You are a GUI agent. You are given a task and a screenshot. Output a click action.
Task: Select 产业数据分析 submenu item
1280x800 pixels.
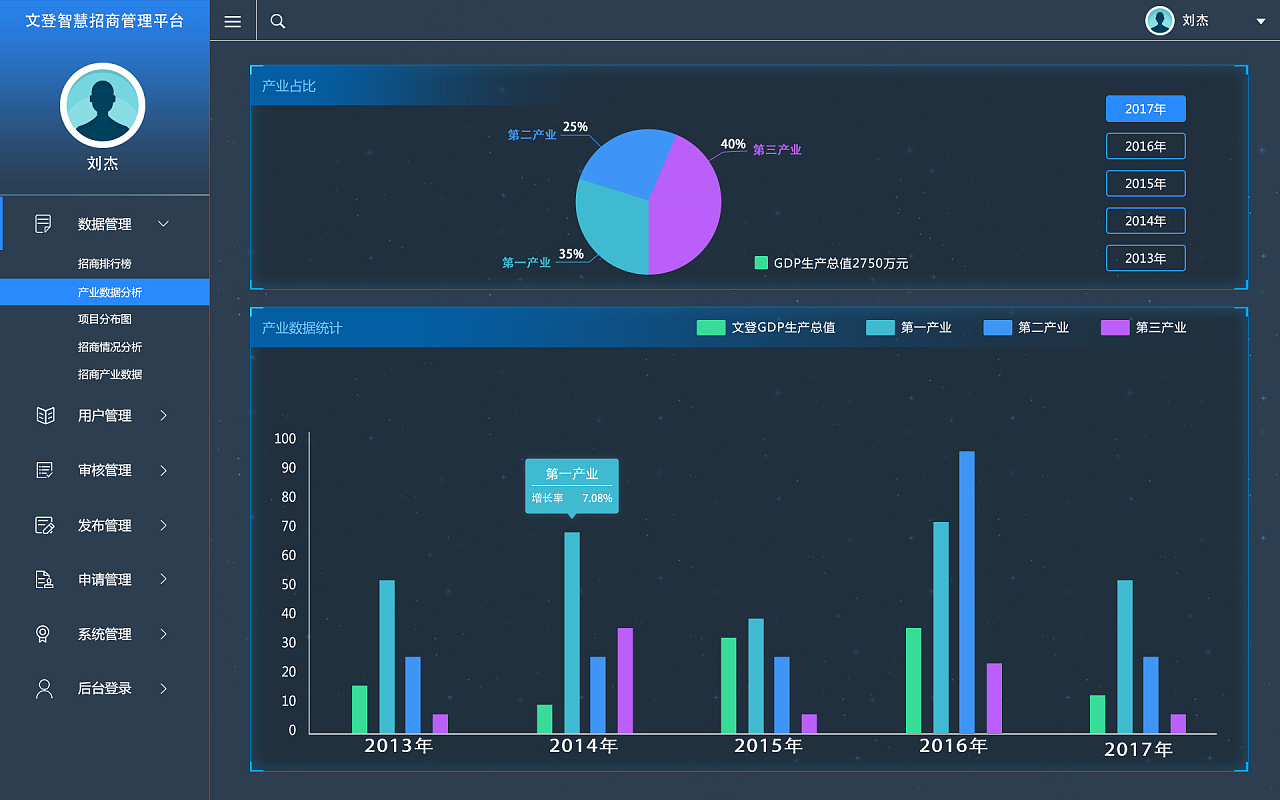click(x=105, y=292)
